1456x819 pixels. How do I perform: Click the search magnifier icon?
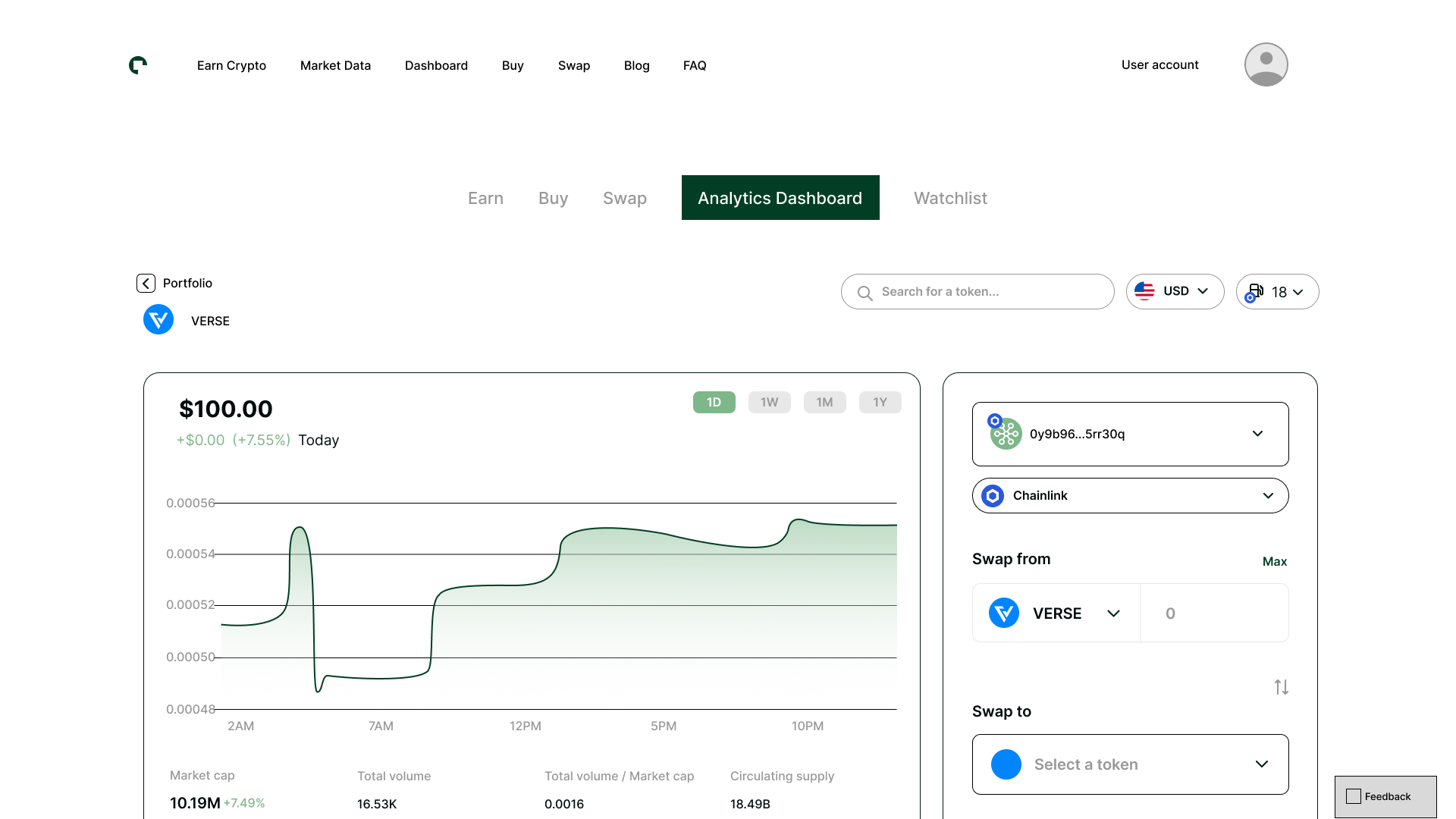click(x=864, y=292)
